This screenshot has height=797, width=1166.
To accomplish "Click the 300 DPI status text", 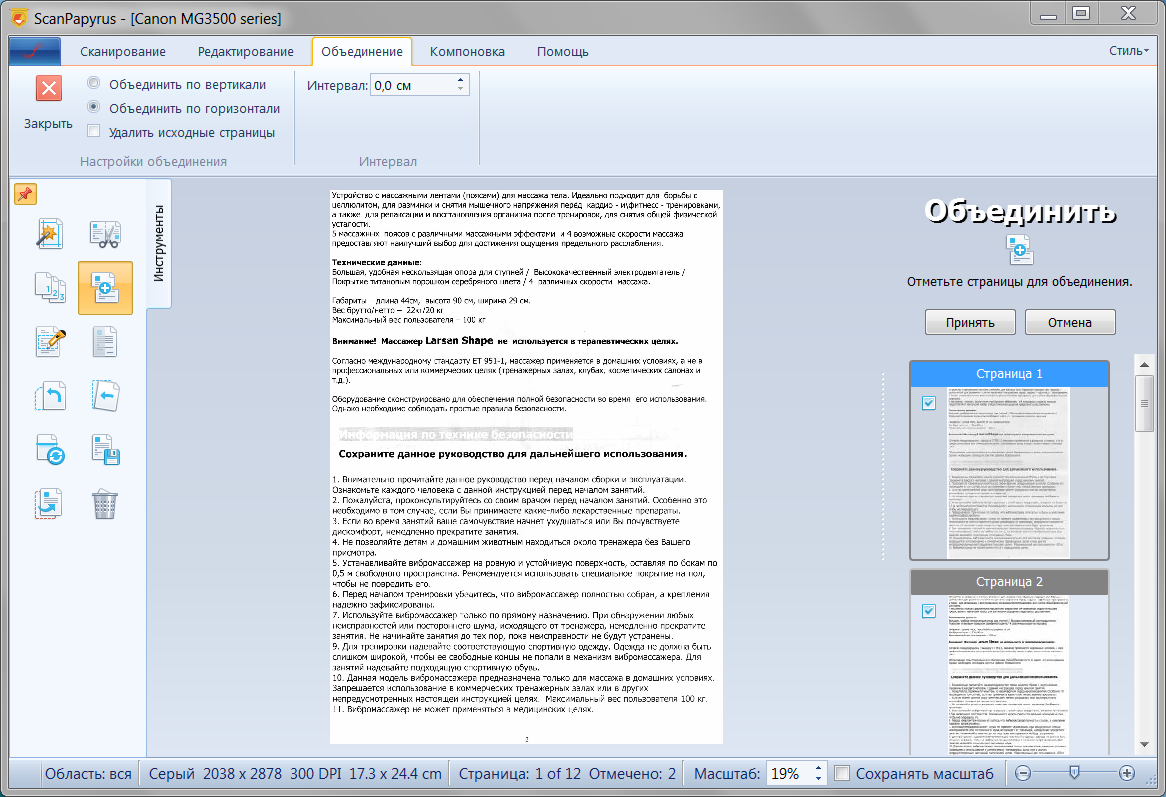I will coord(315,773).
